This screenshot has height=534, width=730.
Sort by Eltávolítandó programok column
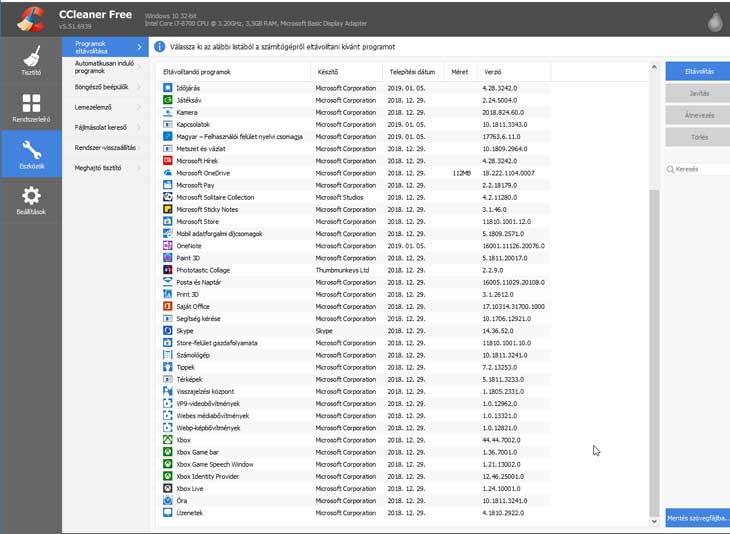click(233, 72)
